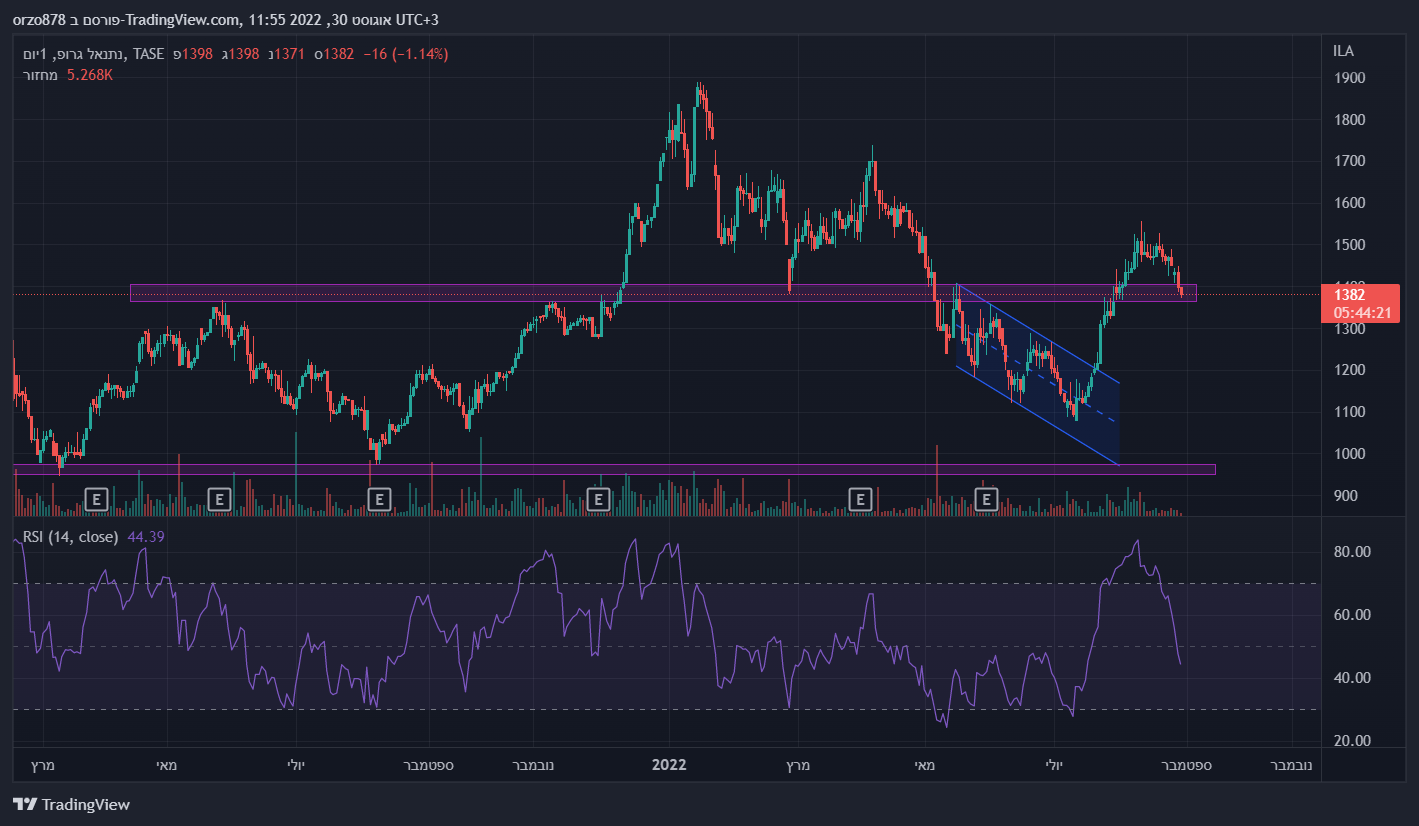Viewport: 1419px width, 826px height.
Task: Click the RSI value 44.39
Action: [146, 537]
